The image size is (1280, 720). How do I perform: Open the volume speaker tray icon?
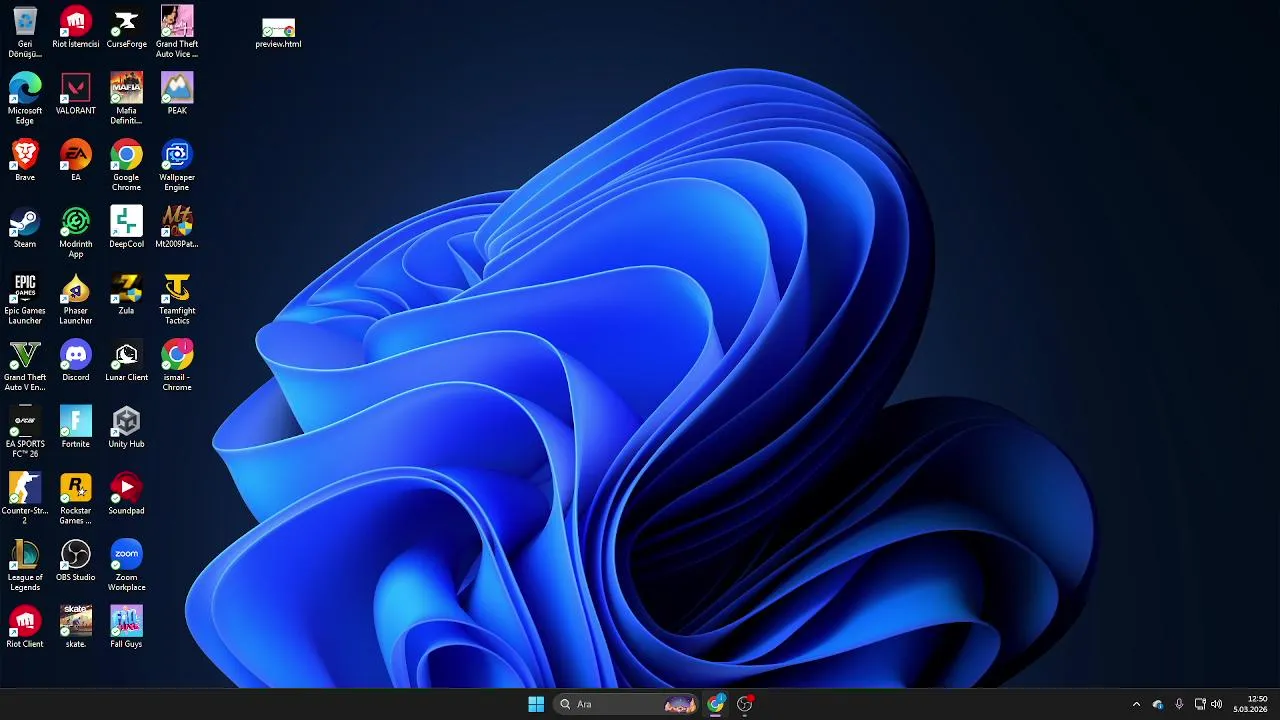click(1217, 704)
